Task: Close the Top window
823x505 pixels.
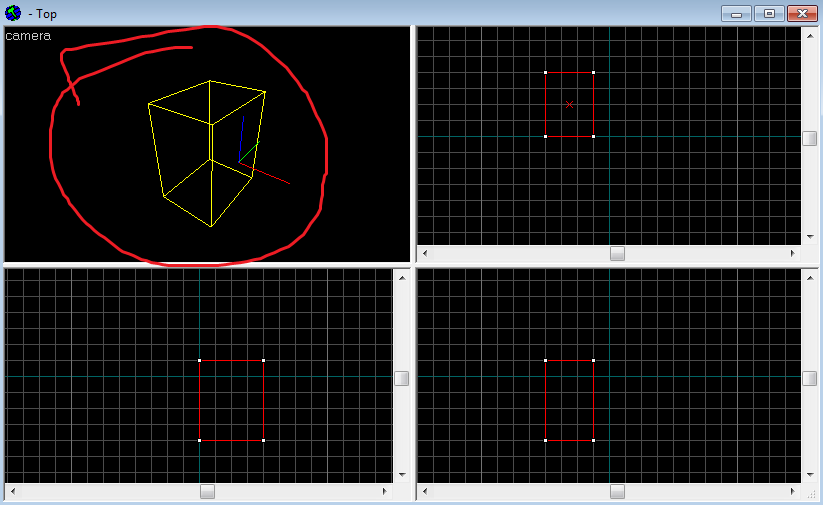Action: tap(802, 14)
